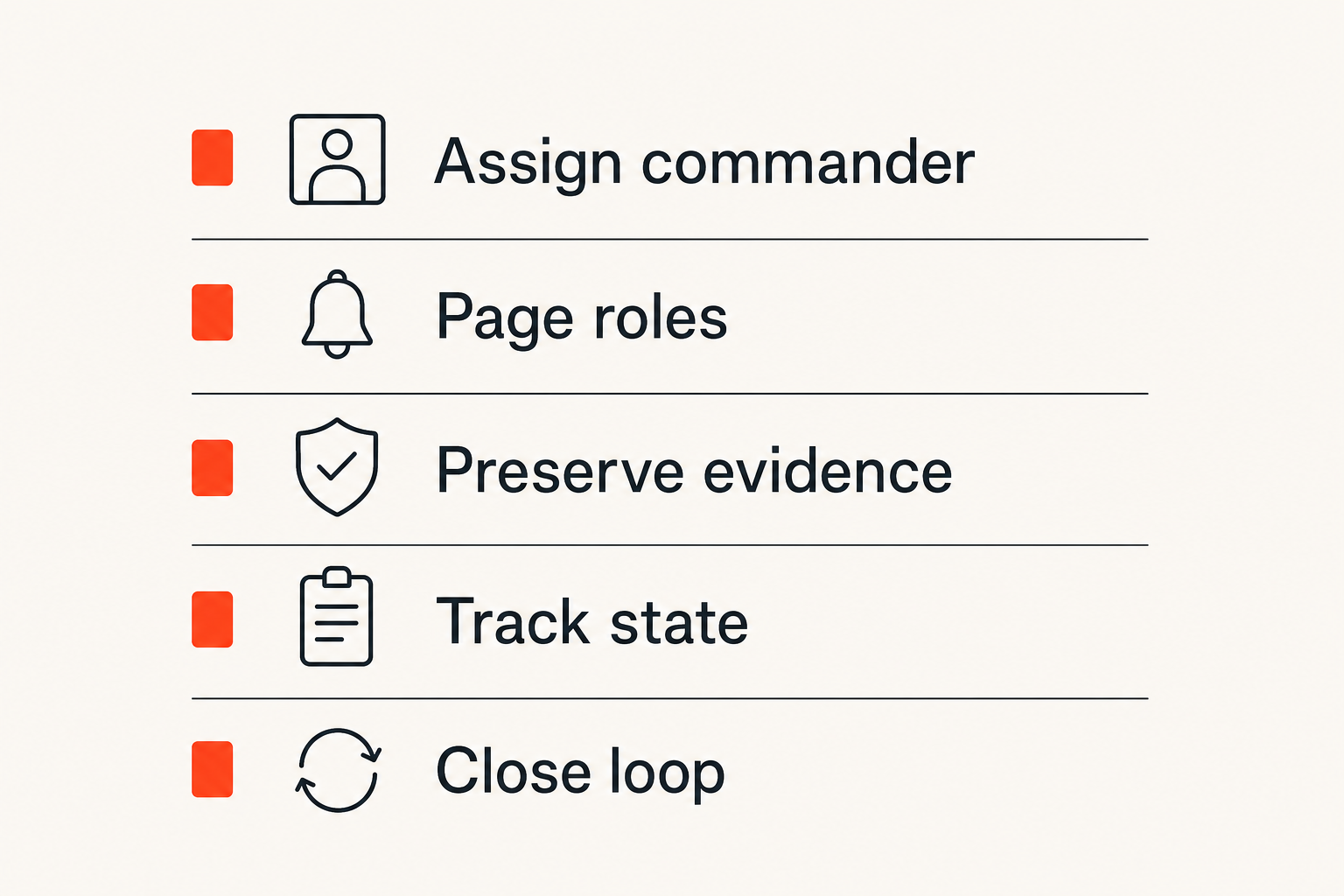Select the Preserve evidence label
This screenshot has height=896, width=1344.
pos(694,471)
